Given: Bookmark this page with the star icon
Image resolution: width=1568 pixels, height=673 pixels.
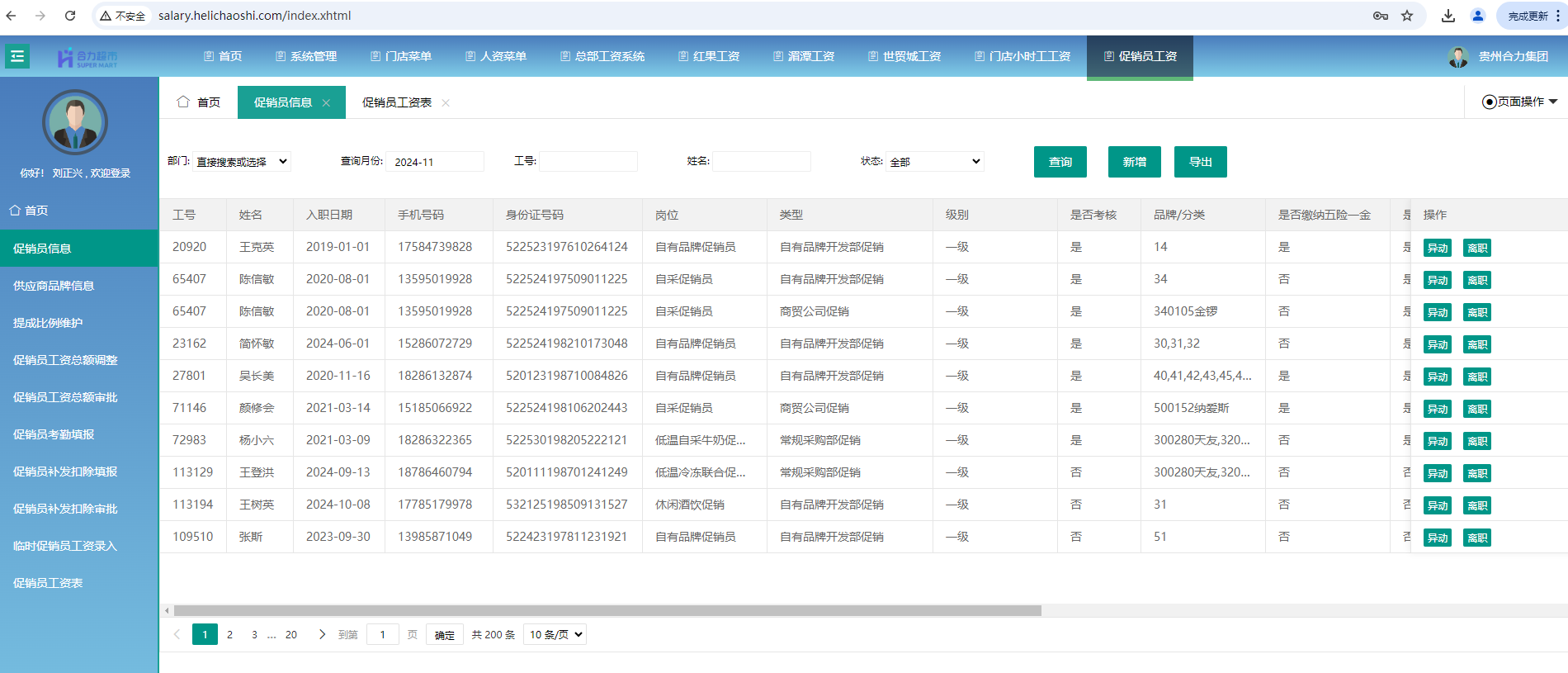Looking at the screenshot, I should pos(1407,16).
